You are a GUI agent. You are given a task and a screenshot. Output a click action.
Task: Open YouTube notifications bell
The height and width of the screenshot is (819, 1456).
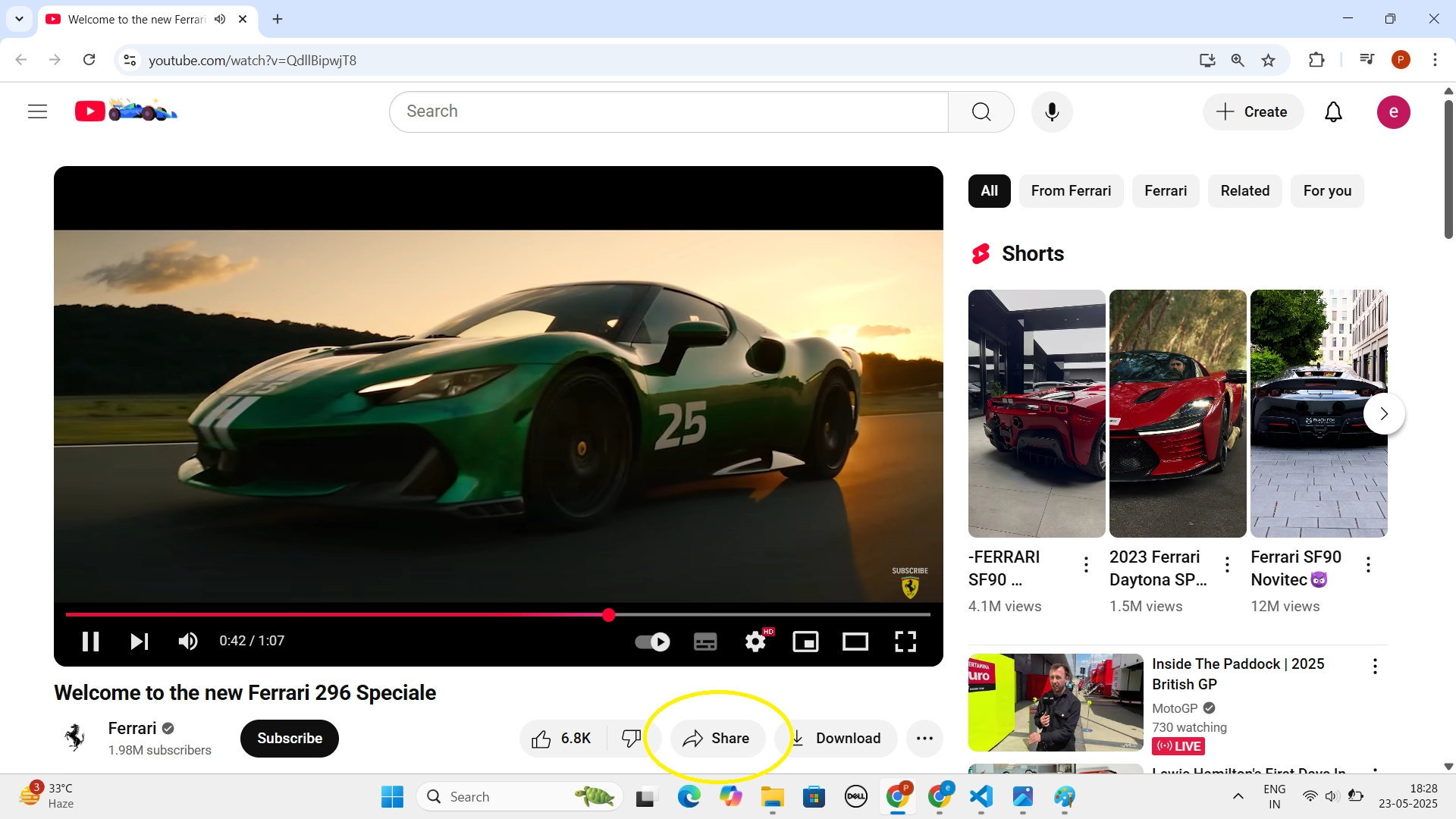point(1333,111)
